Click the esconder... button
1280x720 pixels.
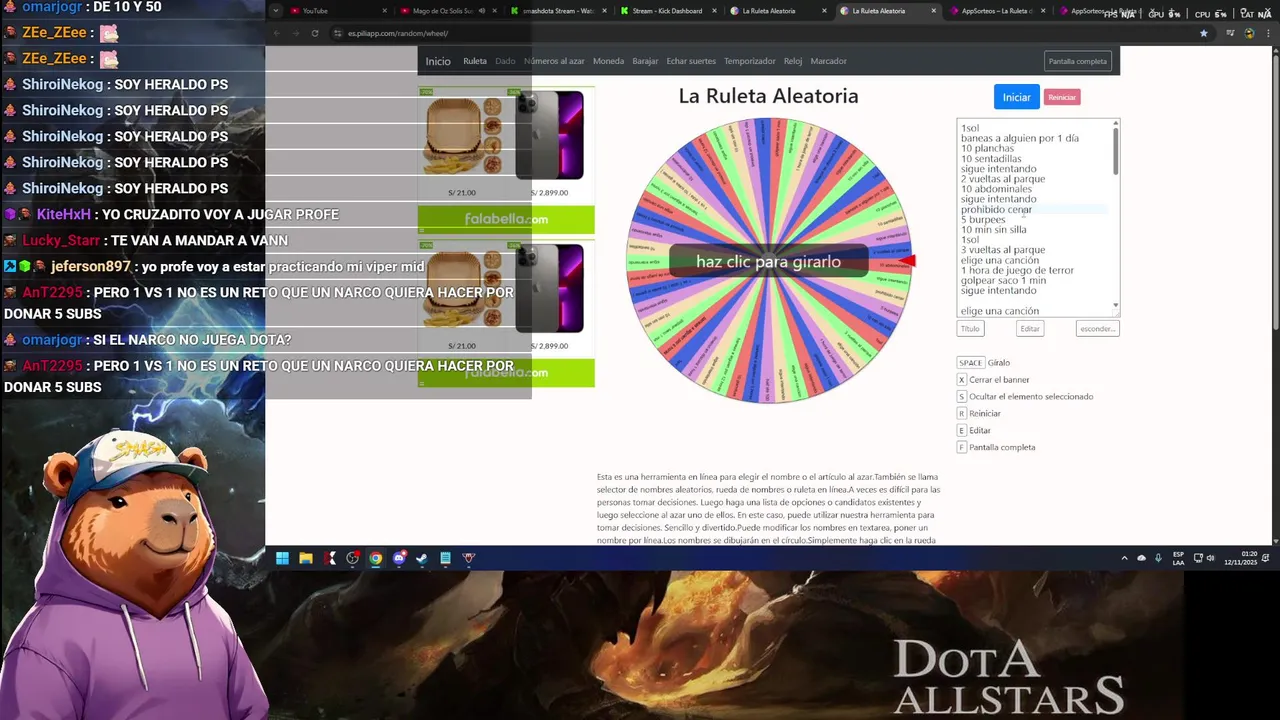[1097, 328]
